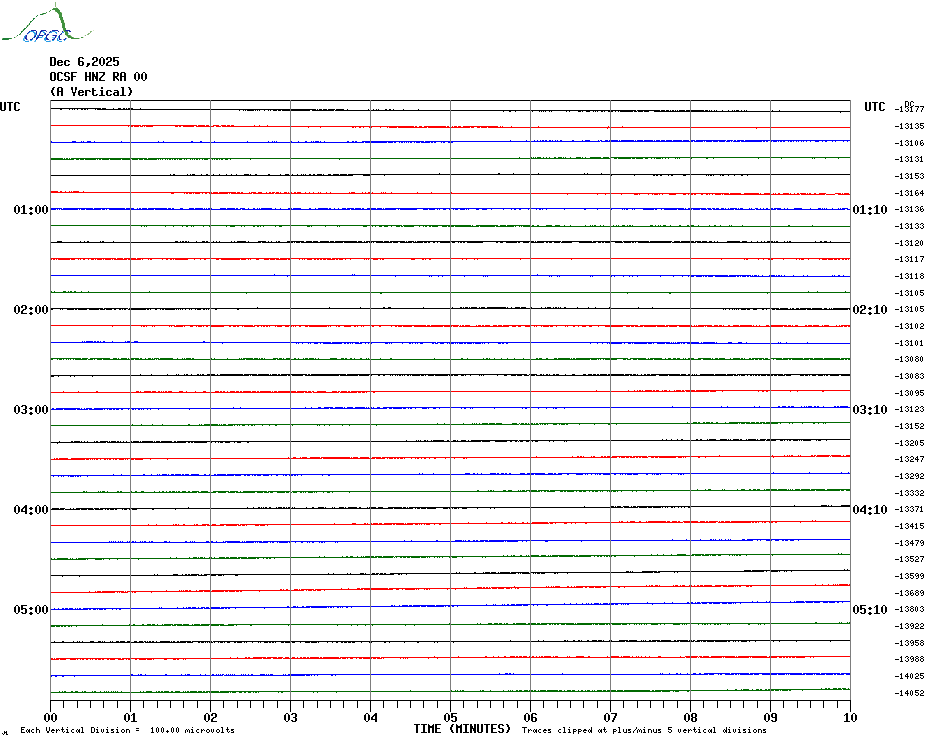Click 'Traces clipped at plus/minus 5 vertical divisions'
This screenshot has width=930, height=744.
pos(644,730)
